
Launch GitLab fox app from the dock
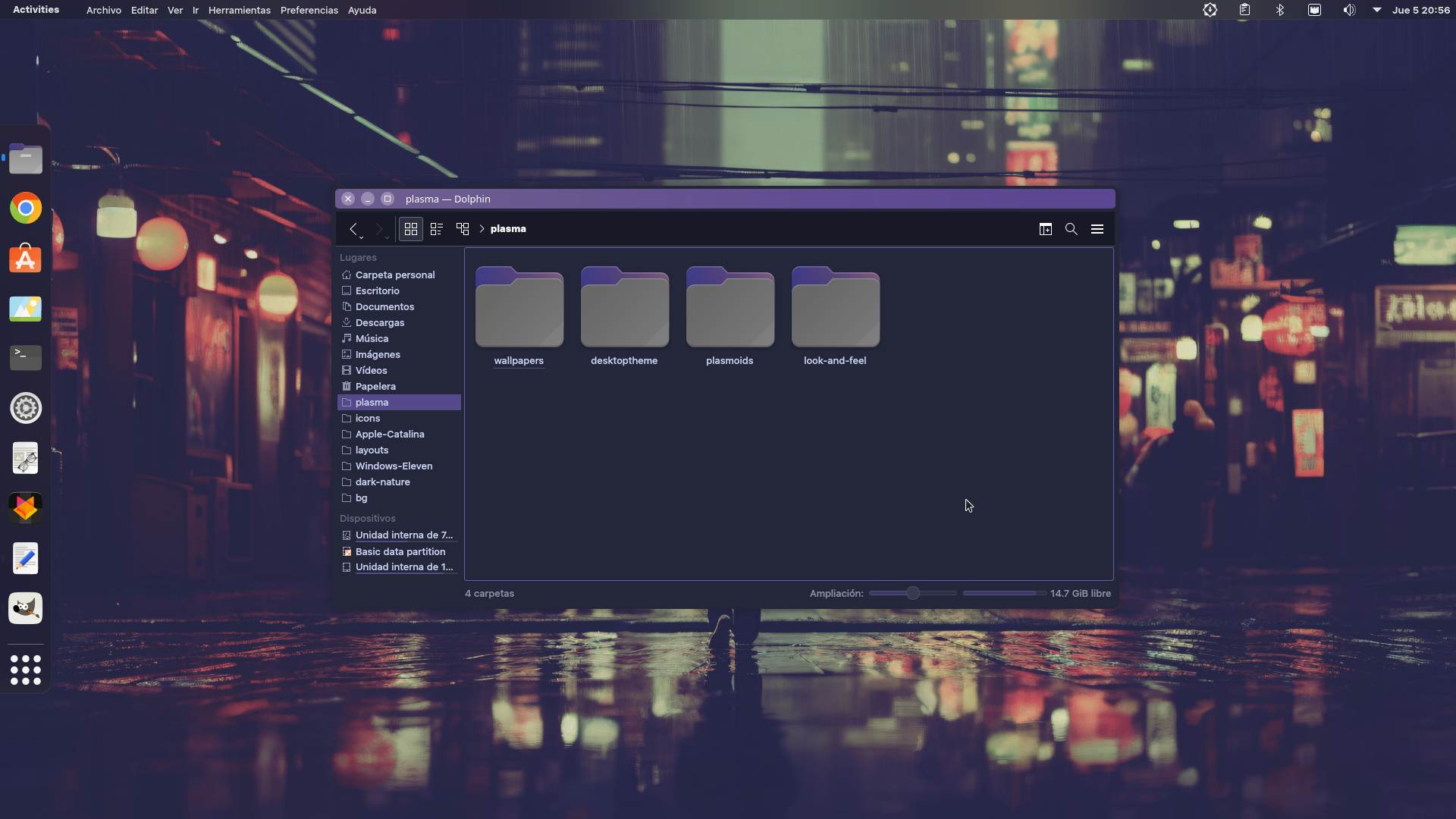click(x=26, y=508)
